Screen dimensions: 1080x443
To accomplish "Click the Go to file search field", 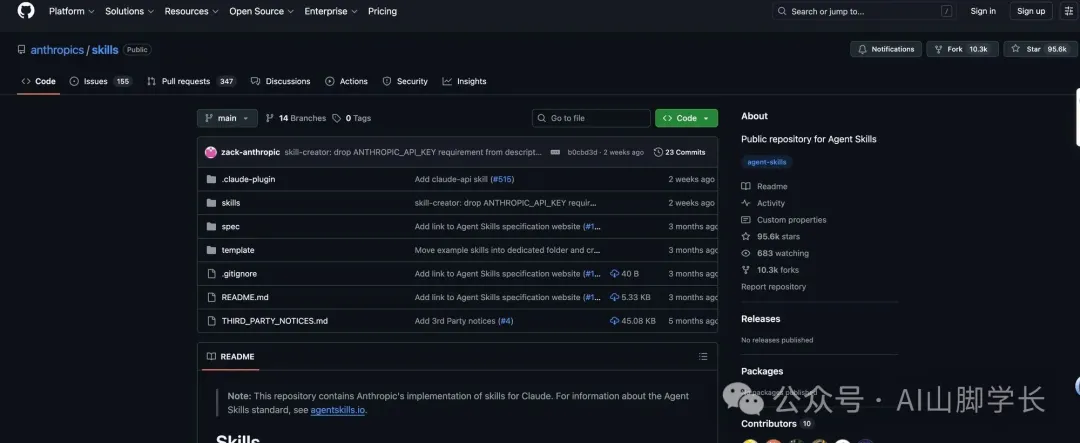I will [x=590, y=118].
